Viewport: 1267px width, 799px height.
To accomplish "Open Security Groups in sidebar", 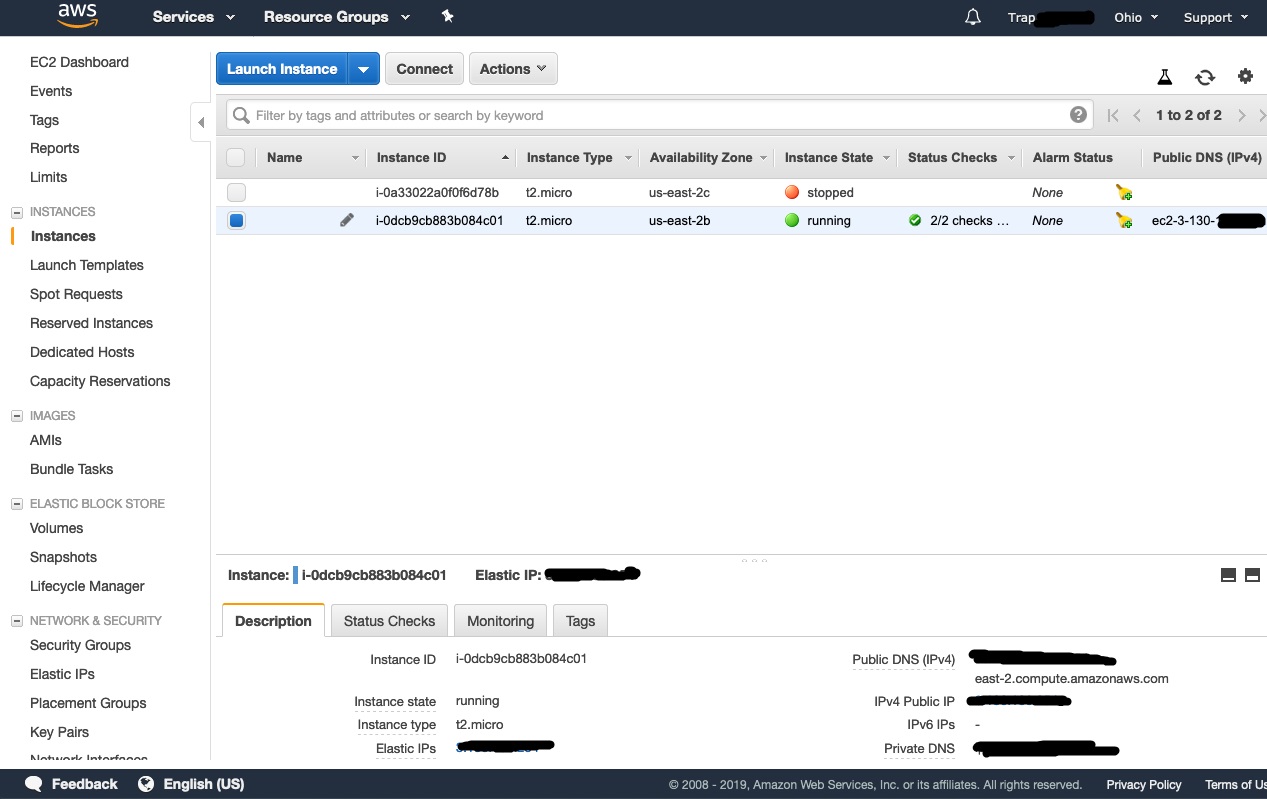I will pyautogui.click(x=80, y=645).
